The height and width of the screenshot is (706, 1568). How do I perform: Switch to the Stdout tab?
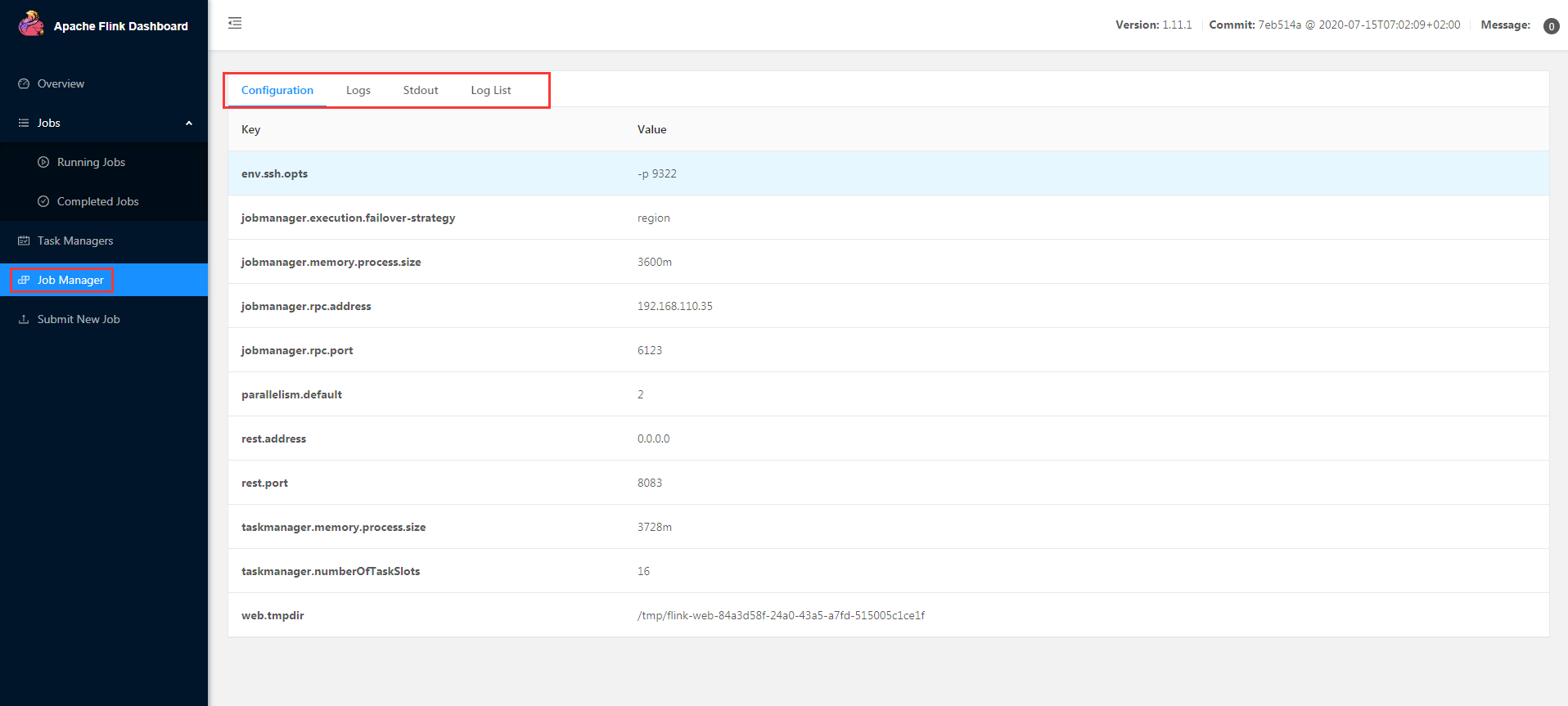click(421, 90)
